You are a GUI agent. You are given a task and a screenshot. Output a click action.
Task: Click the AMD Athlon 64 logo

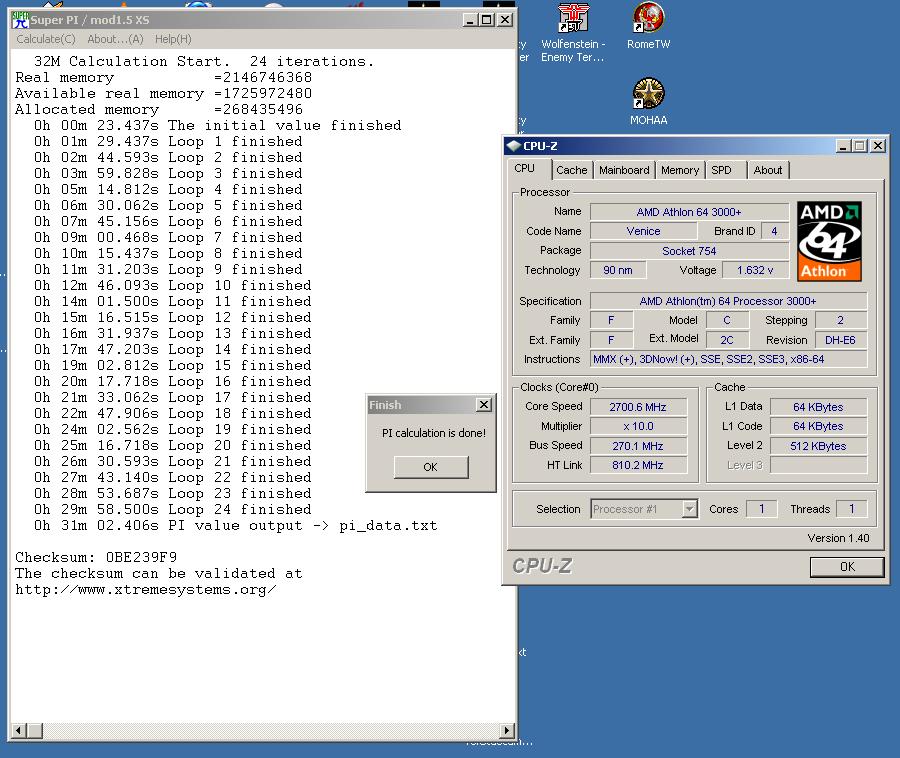pyautogui.click(x=829, y=241)
